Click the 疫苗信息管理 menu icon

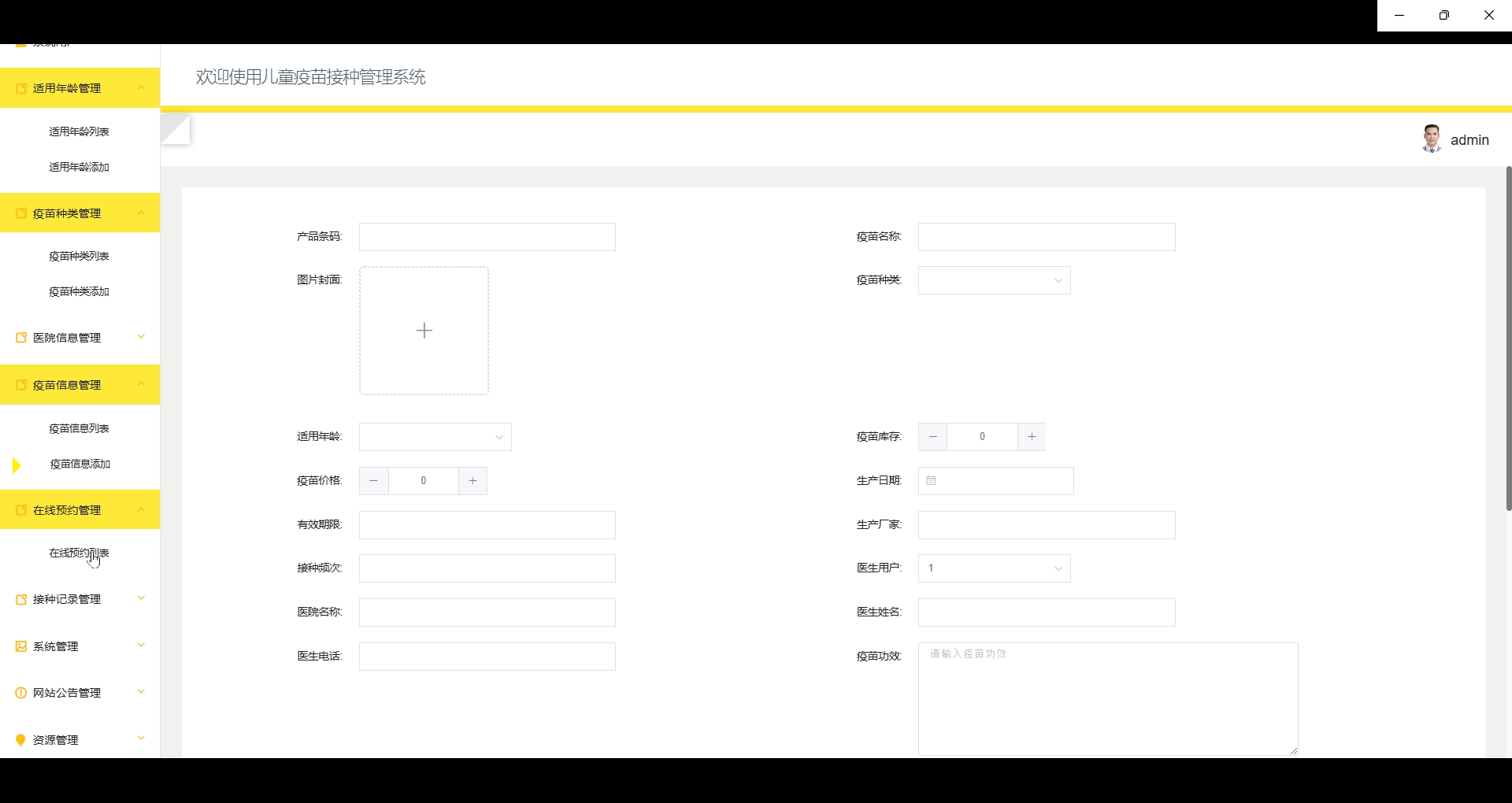[21, 385]
